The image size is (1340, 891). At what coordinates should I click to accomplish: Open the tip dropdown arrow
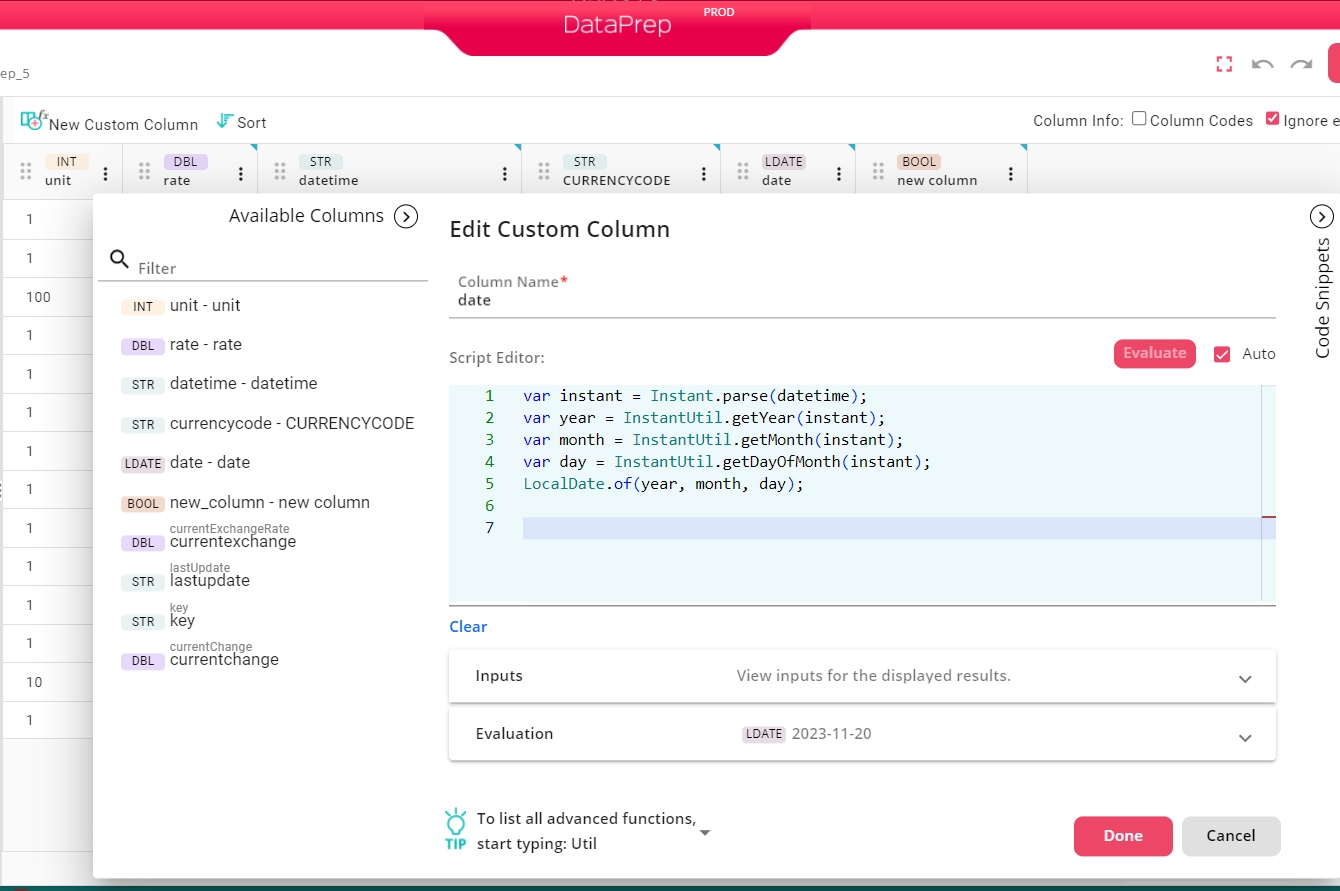click(x=705, y=832)
